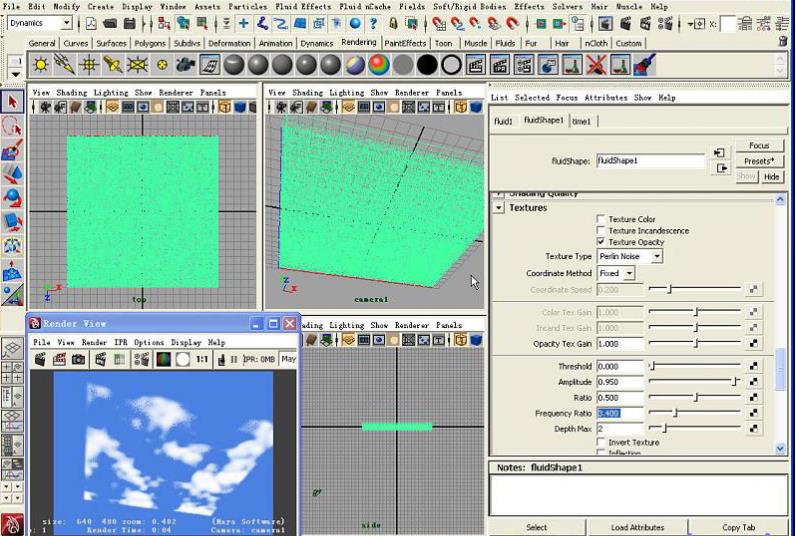Open the Texture Type Perlin Noise dropdown
Image resolution: width=796 pixels, height=536 pixels.
coord(630,256)
